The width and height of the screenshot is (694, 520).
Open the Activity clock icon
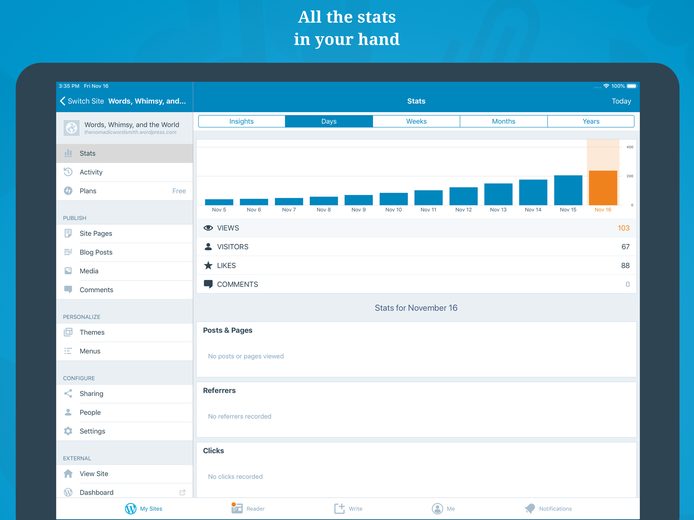pyautogui.click(x=68, y=172)
